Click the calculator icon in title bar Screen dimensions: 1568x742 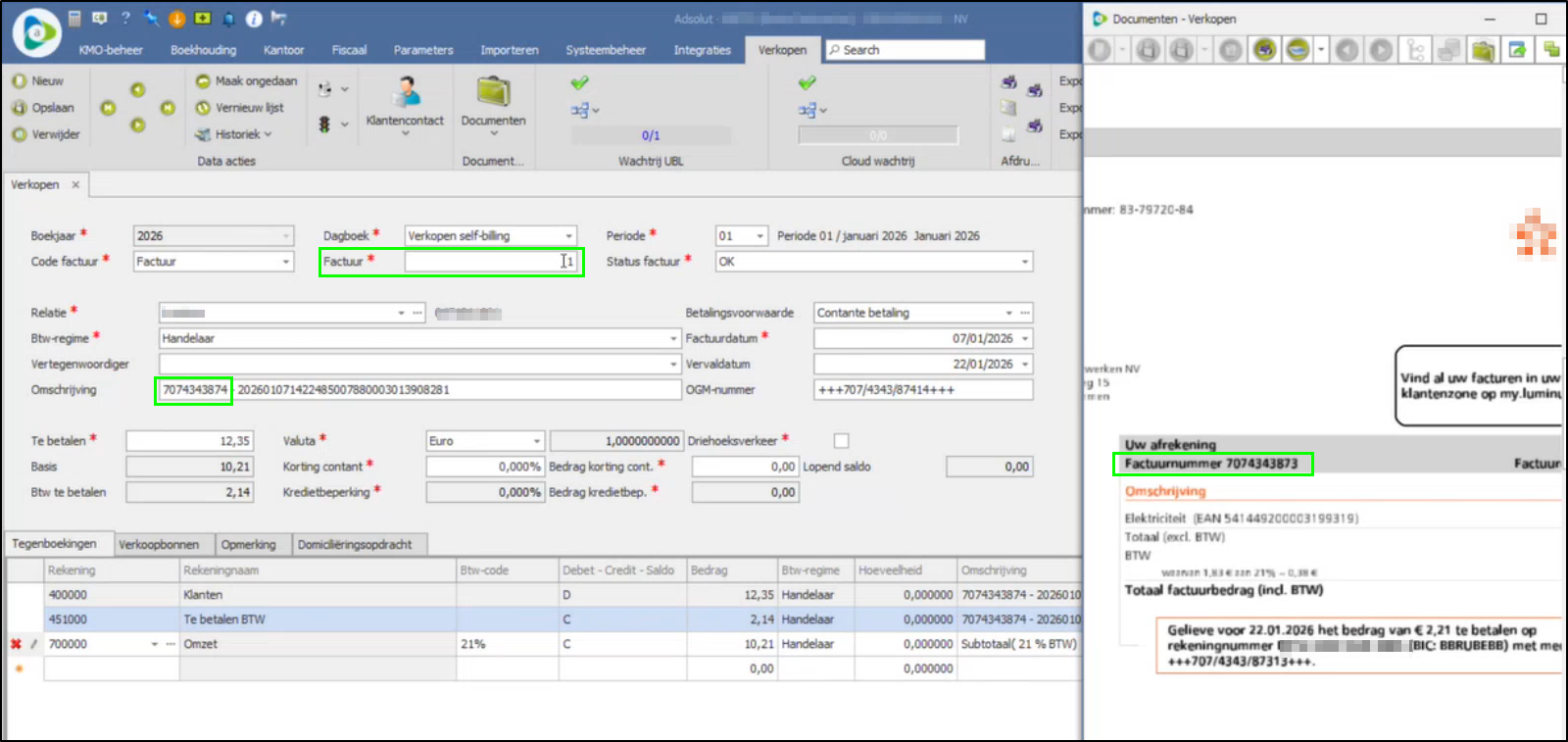[x=74, y=19]
